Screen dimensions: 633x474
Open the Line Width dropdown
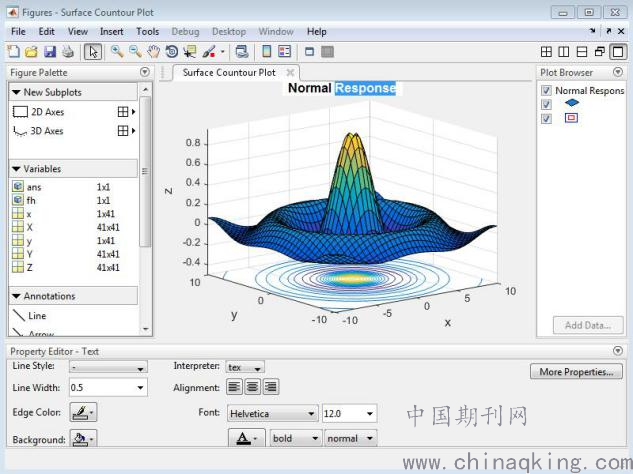click(108, 388)
